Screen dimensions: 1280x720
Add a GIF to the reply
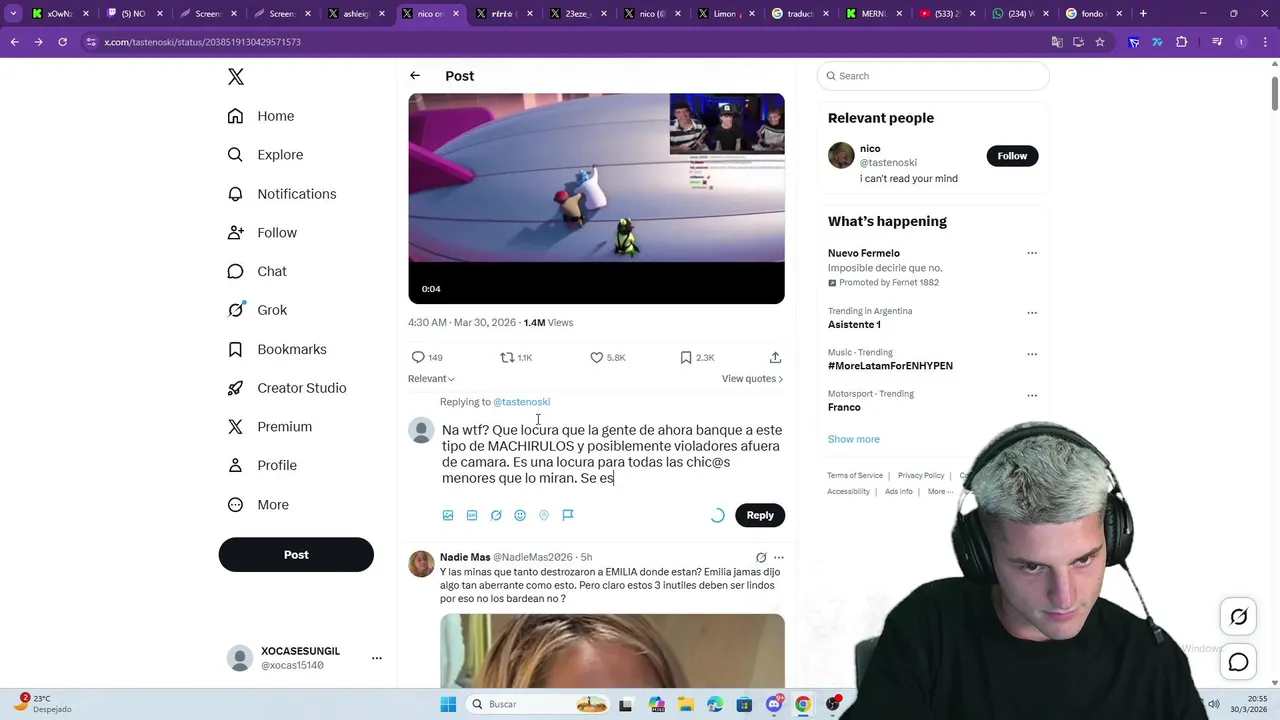coord(472,515)
